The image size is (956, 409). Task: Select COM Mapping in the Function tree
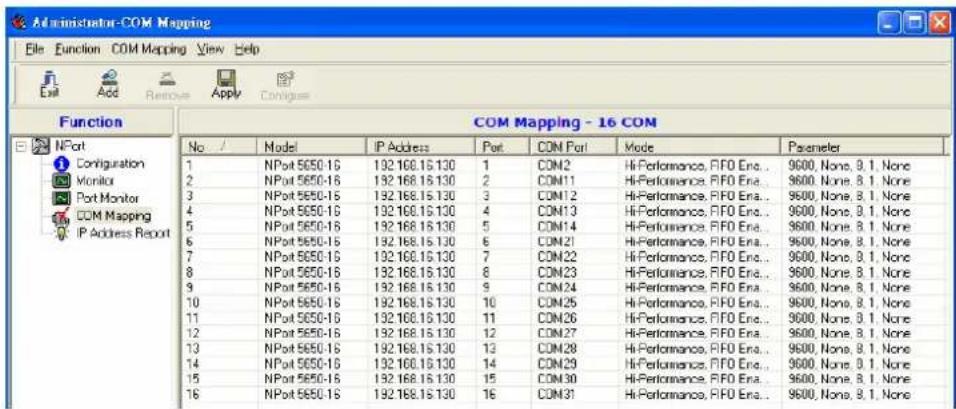point(113,216)
